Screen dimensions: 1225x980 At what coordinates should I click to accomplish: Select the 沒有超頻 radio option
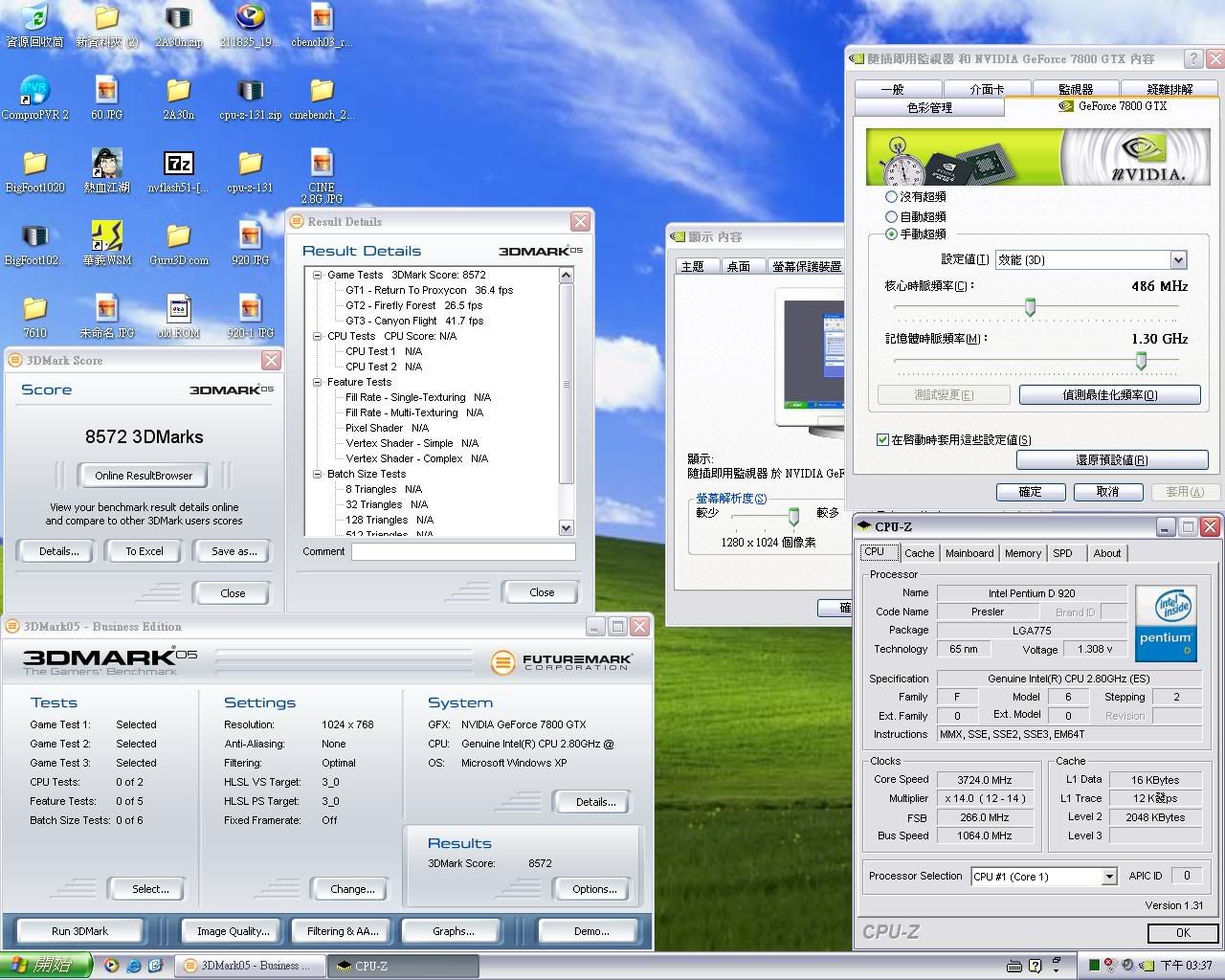pos(891,196)
